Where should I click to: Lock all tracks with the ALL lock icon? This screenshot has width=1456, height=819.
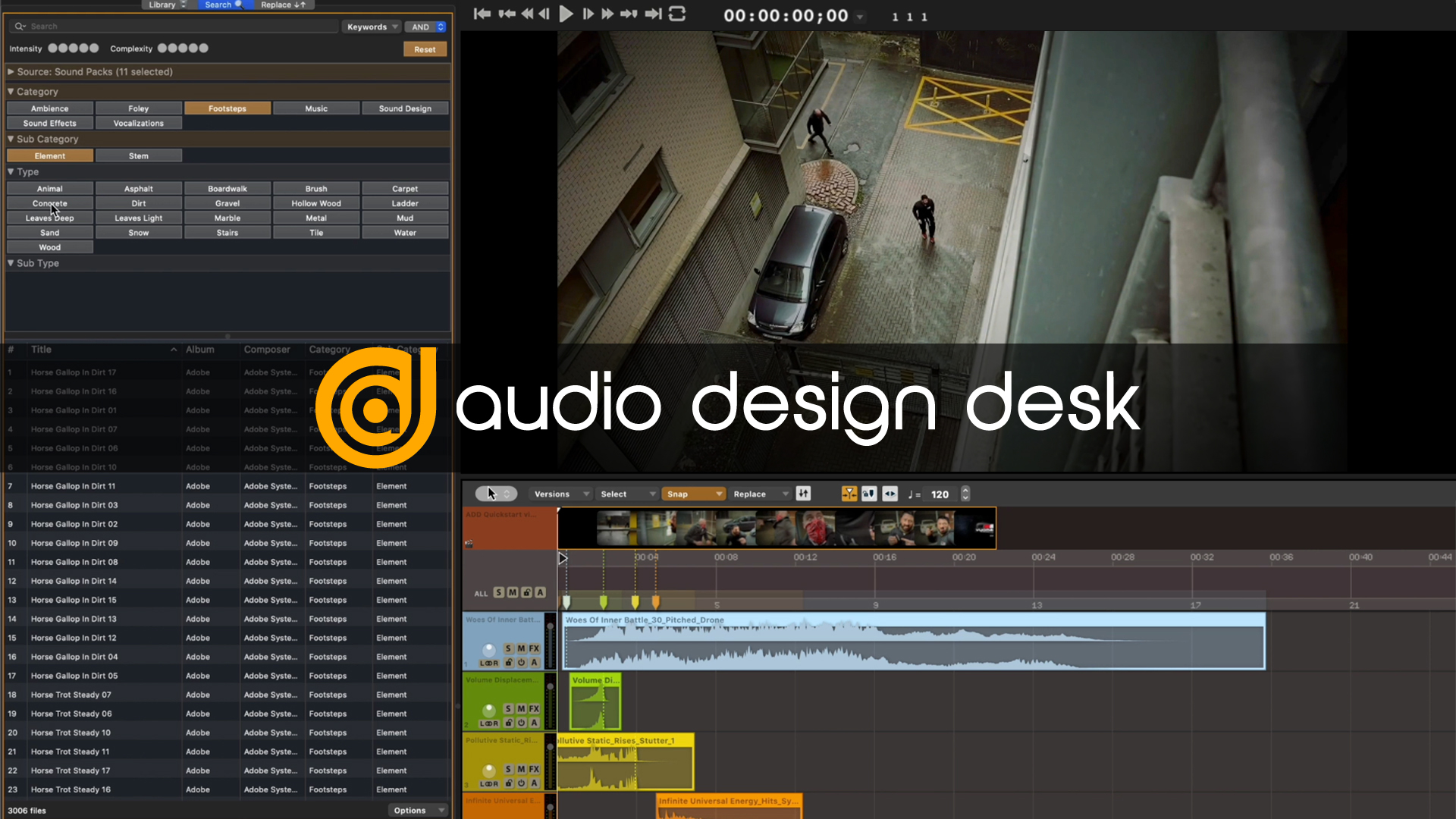tap(526, 592)
